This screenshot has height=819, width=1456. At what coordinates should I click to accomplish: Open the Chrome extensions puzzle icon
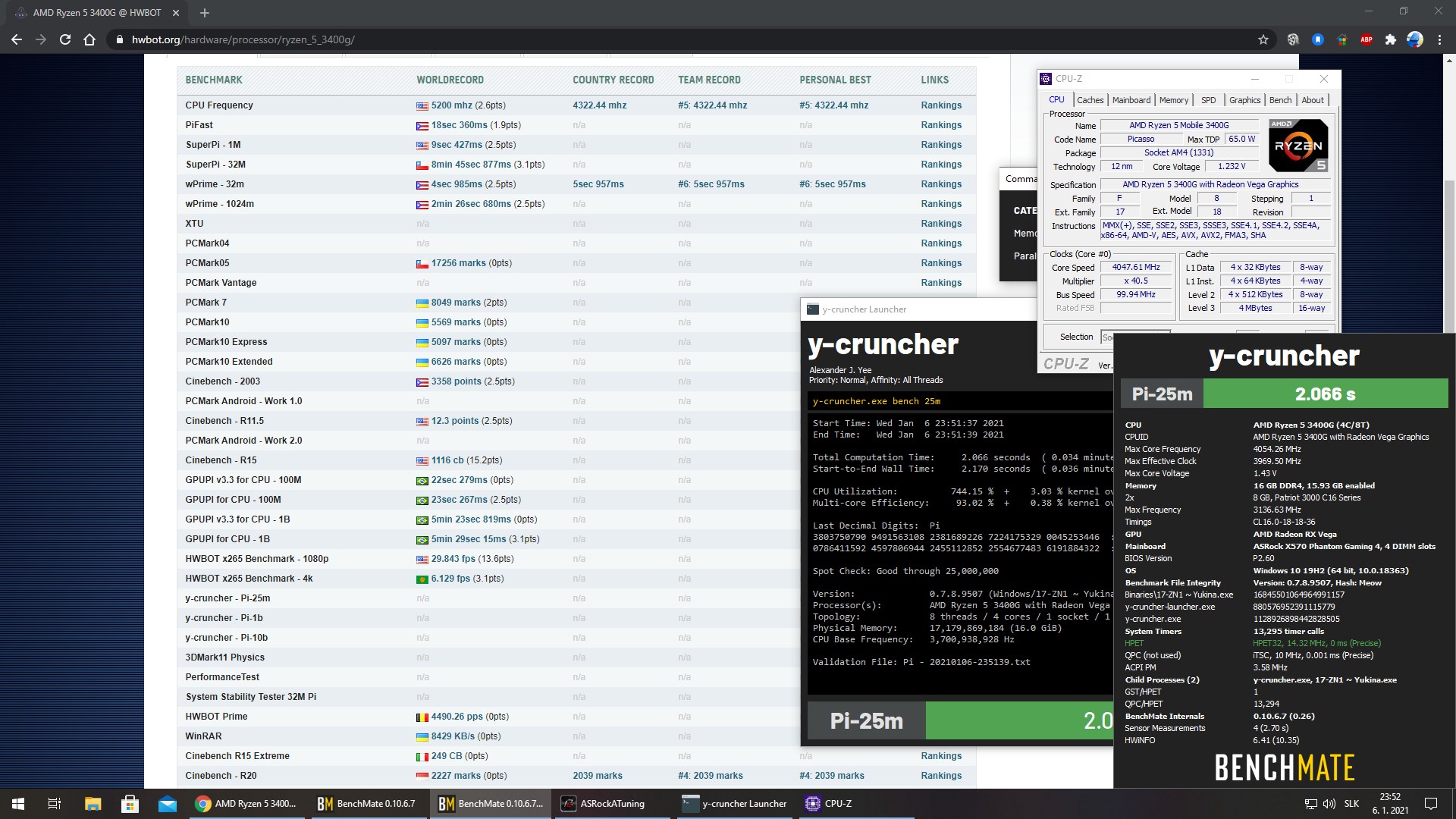pyautogui.click(x=1391, y=39)
